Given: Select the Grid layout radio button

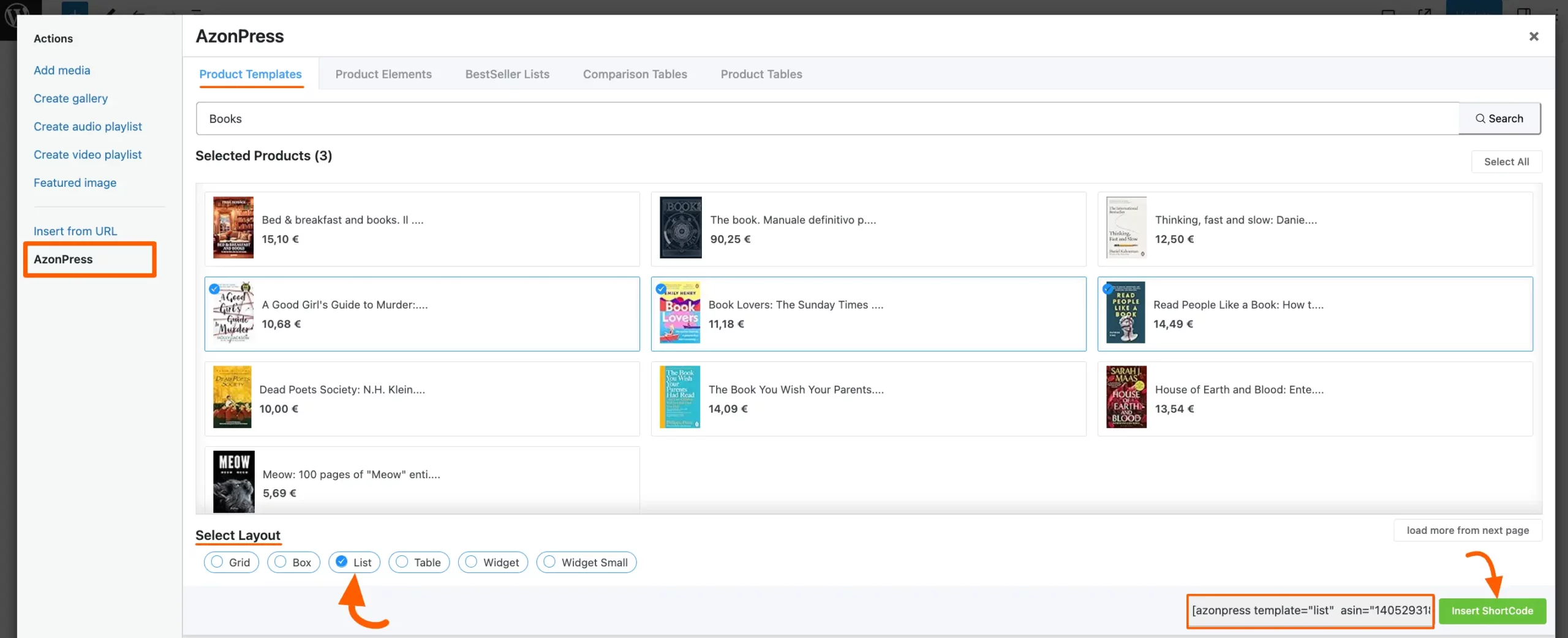Looking at the screenshot, I should click(216, 562).
